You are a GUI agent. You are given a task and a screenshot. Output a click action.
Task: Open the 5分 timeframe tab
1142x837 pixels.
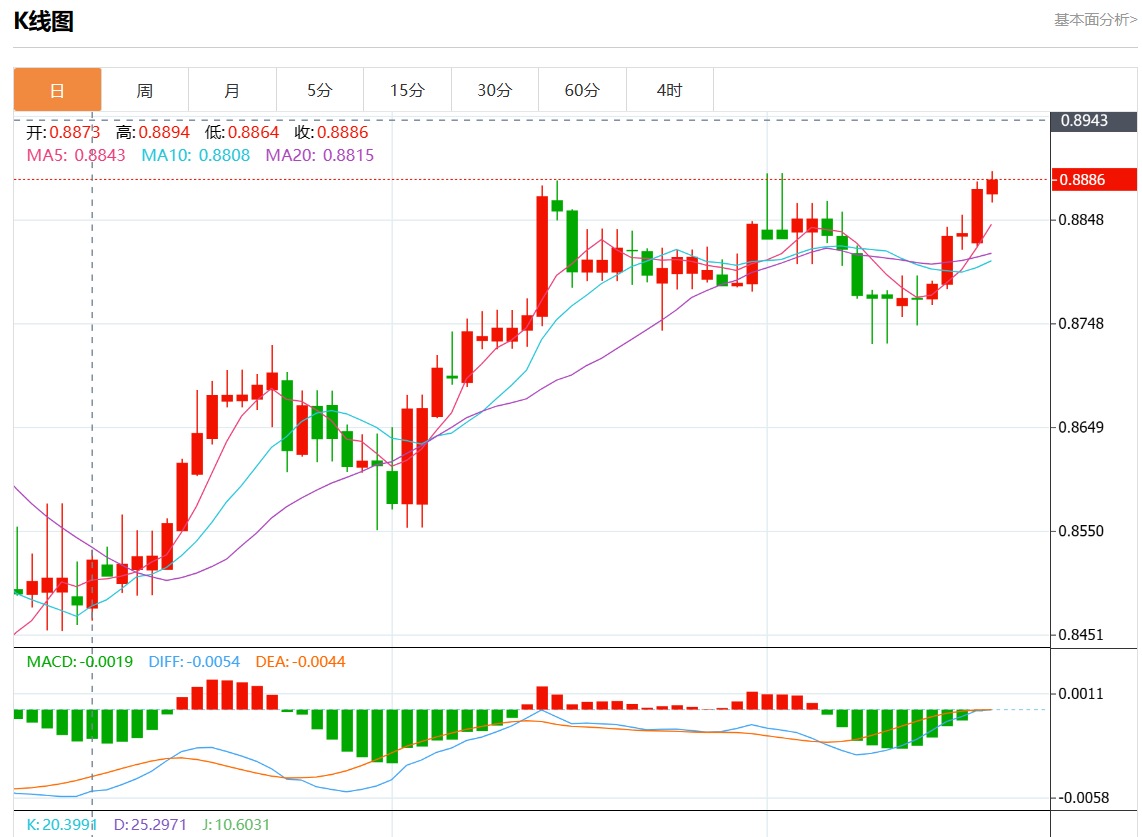(x=319, y=90)
